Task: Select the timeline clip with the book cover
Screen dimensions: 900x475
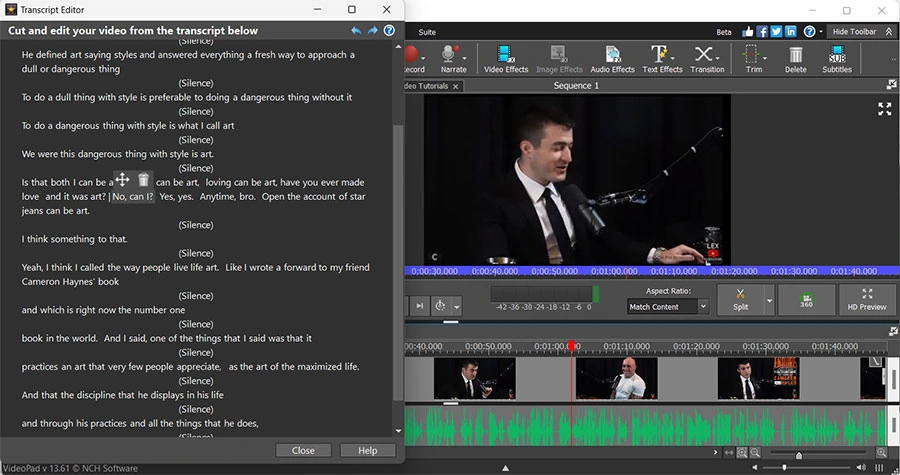Action: coord(758,378)
